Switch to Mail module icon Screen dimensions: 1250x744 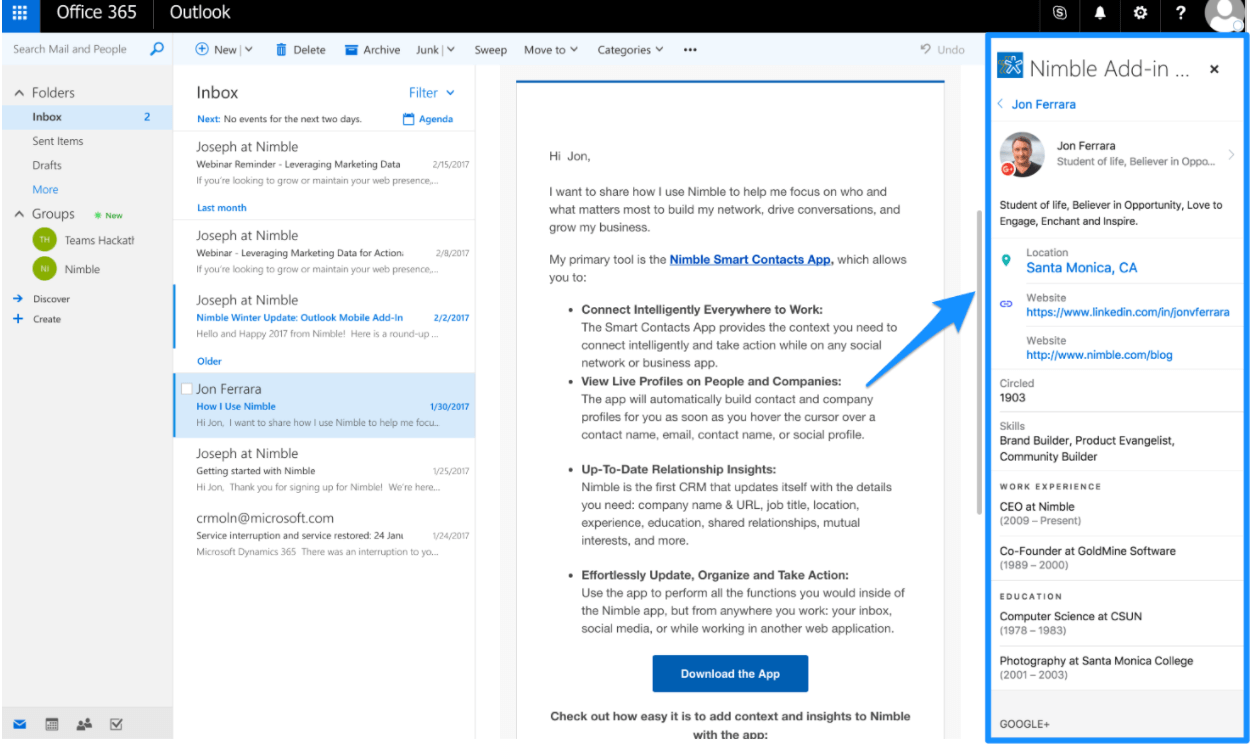pos(20,724)
